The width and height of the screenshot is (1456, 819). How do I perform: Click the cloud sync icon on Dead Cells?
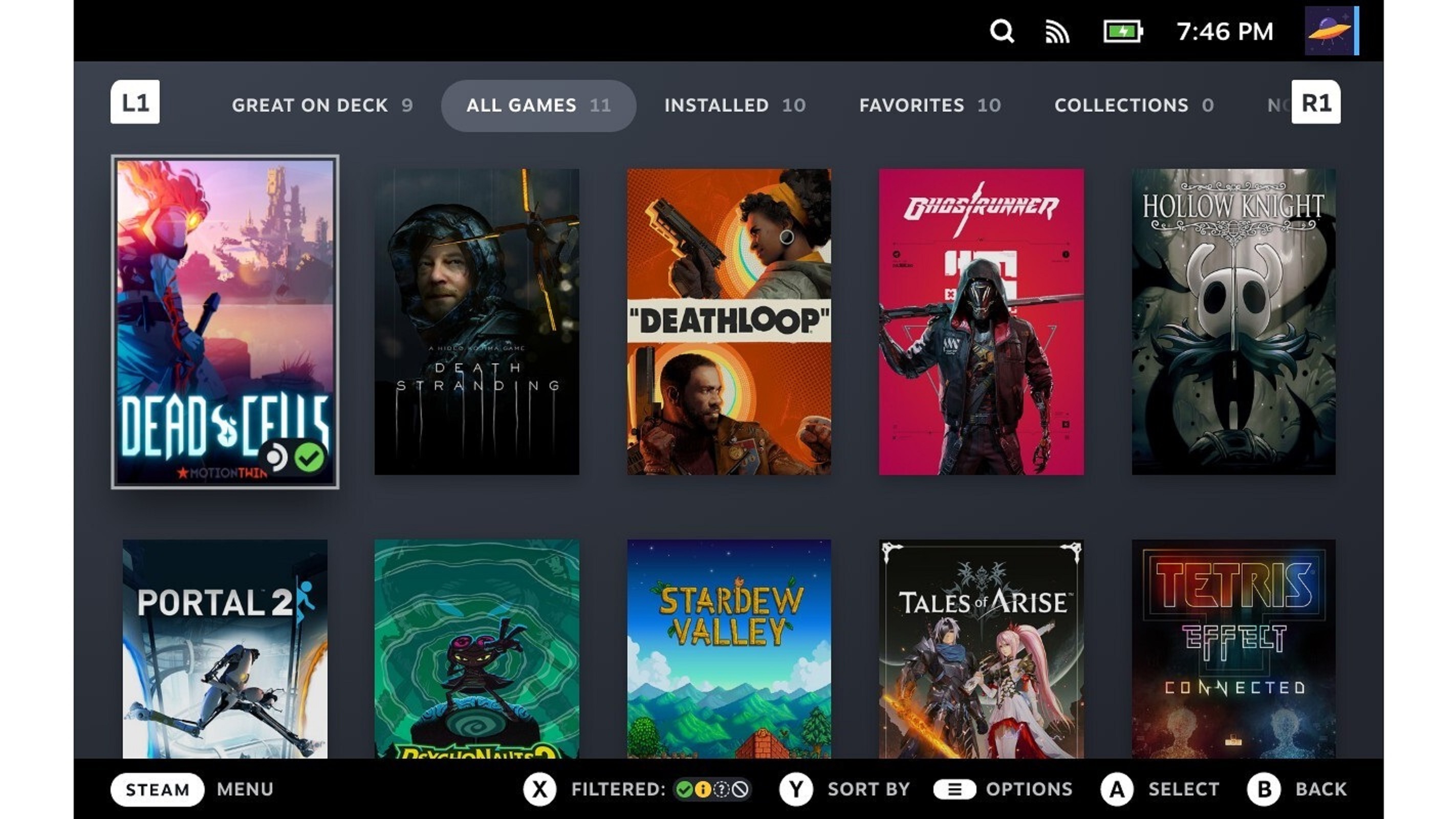pyautogui.click(x=277, y=458)
